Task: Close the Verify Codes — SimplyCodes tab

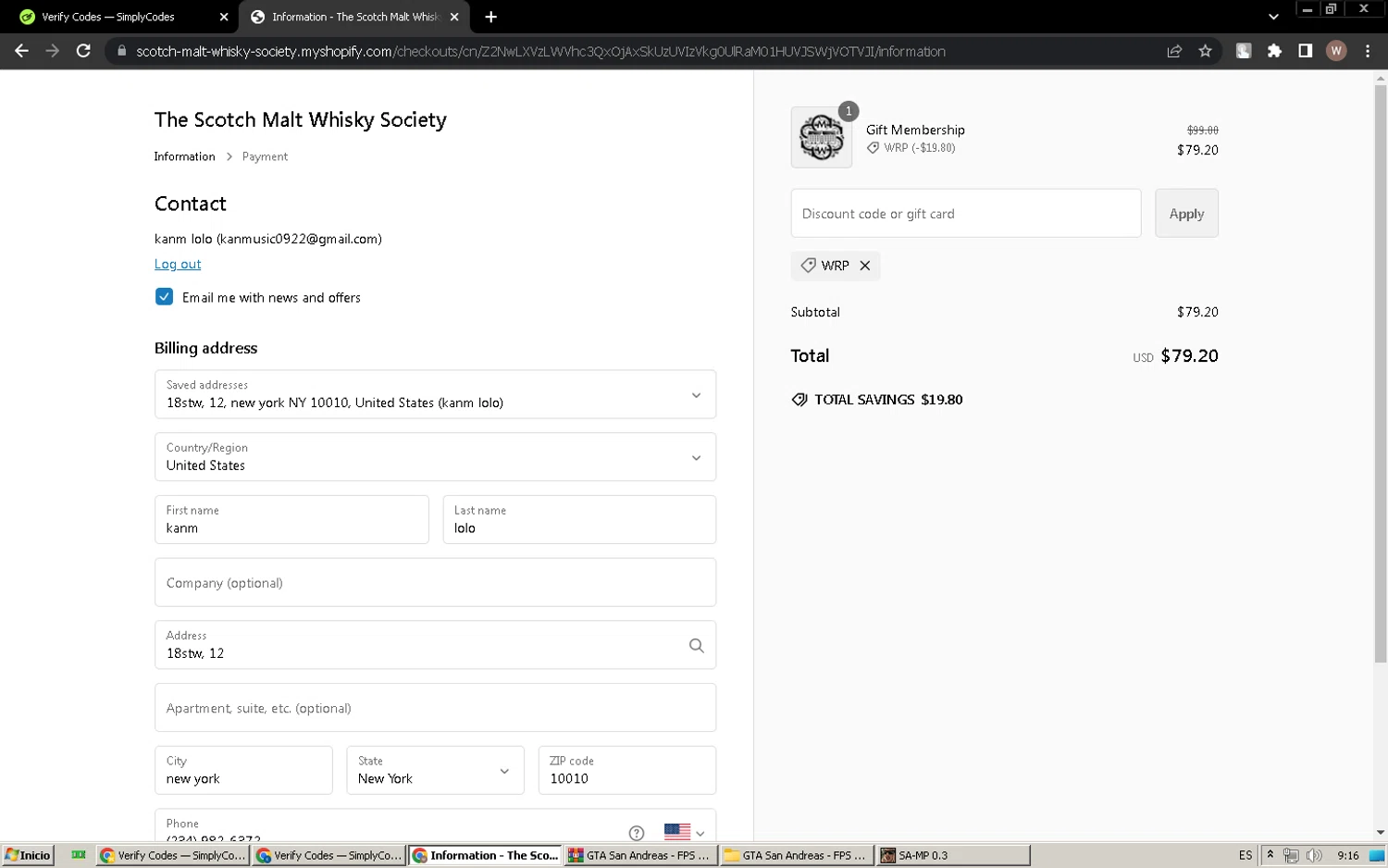Action: (x=224, y=17)
